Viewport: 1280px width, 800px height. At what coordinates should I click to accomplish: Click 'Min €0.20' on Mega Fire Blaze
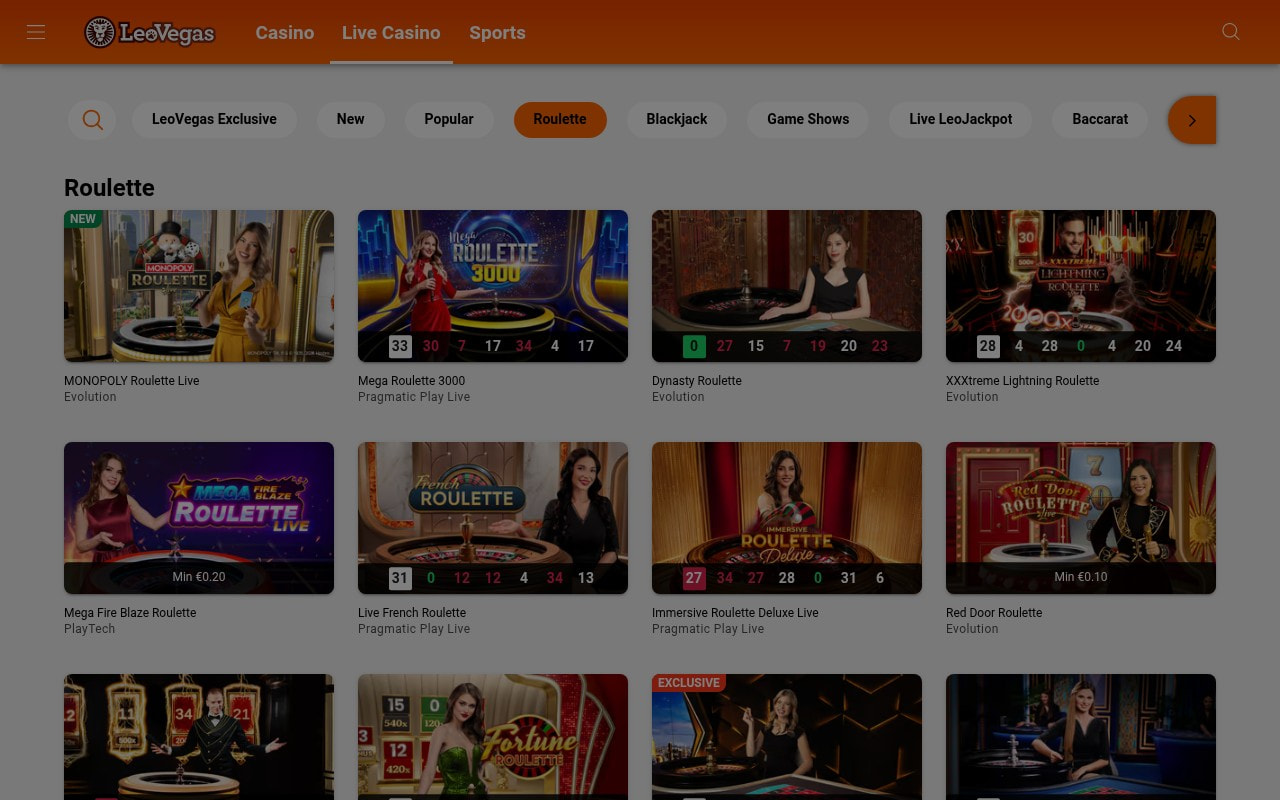199,577
